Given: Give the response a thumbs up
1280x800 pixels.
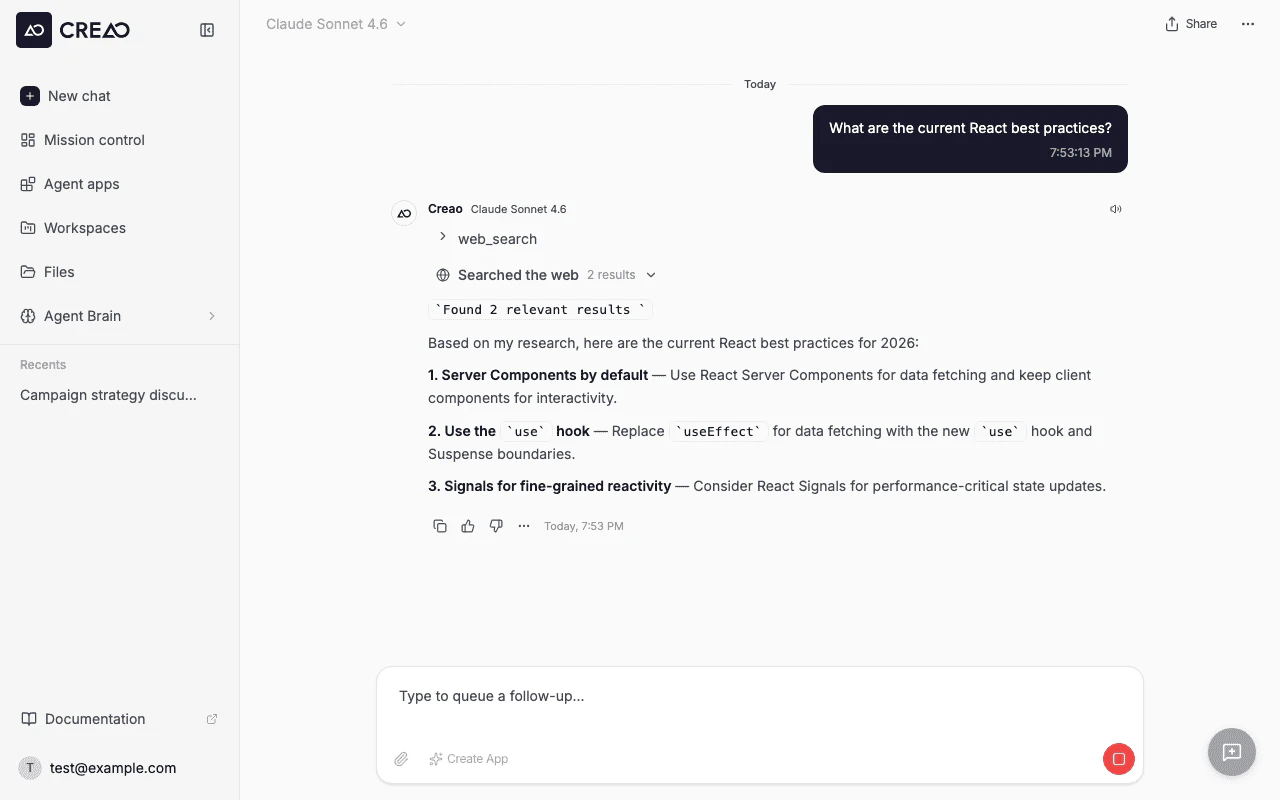Looking at the screenshot, I should click(x=468, y=525).
